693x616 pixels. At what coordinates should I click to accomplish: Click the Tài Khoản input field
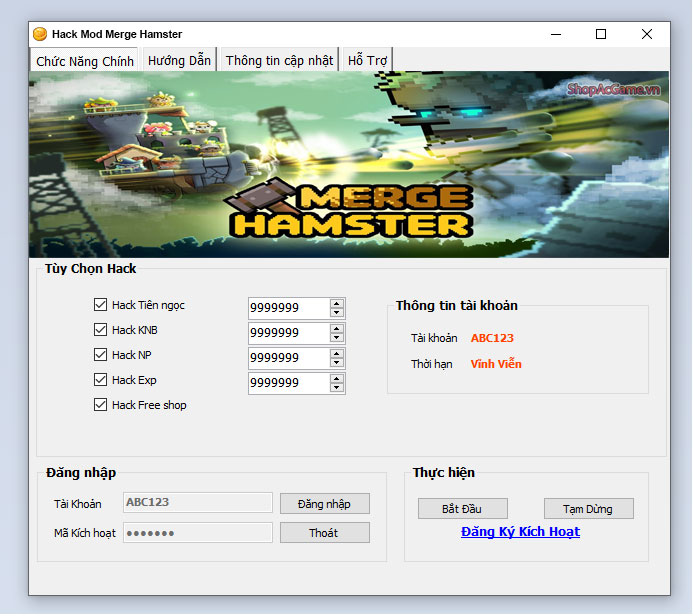[x=198, y=502]
